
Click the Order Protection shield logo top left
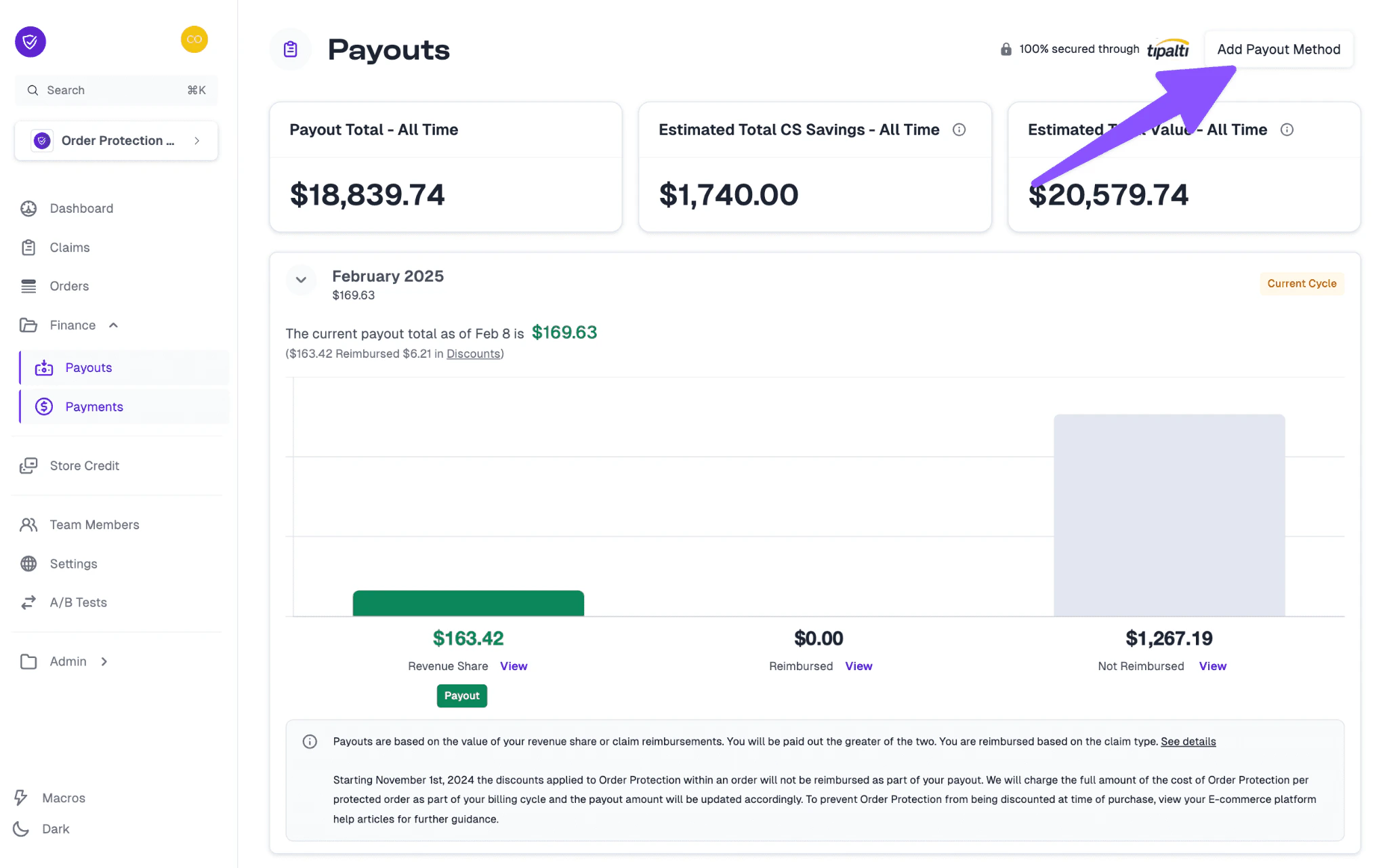tap(30, 41)
